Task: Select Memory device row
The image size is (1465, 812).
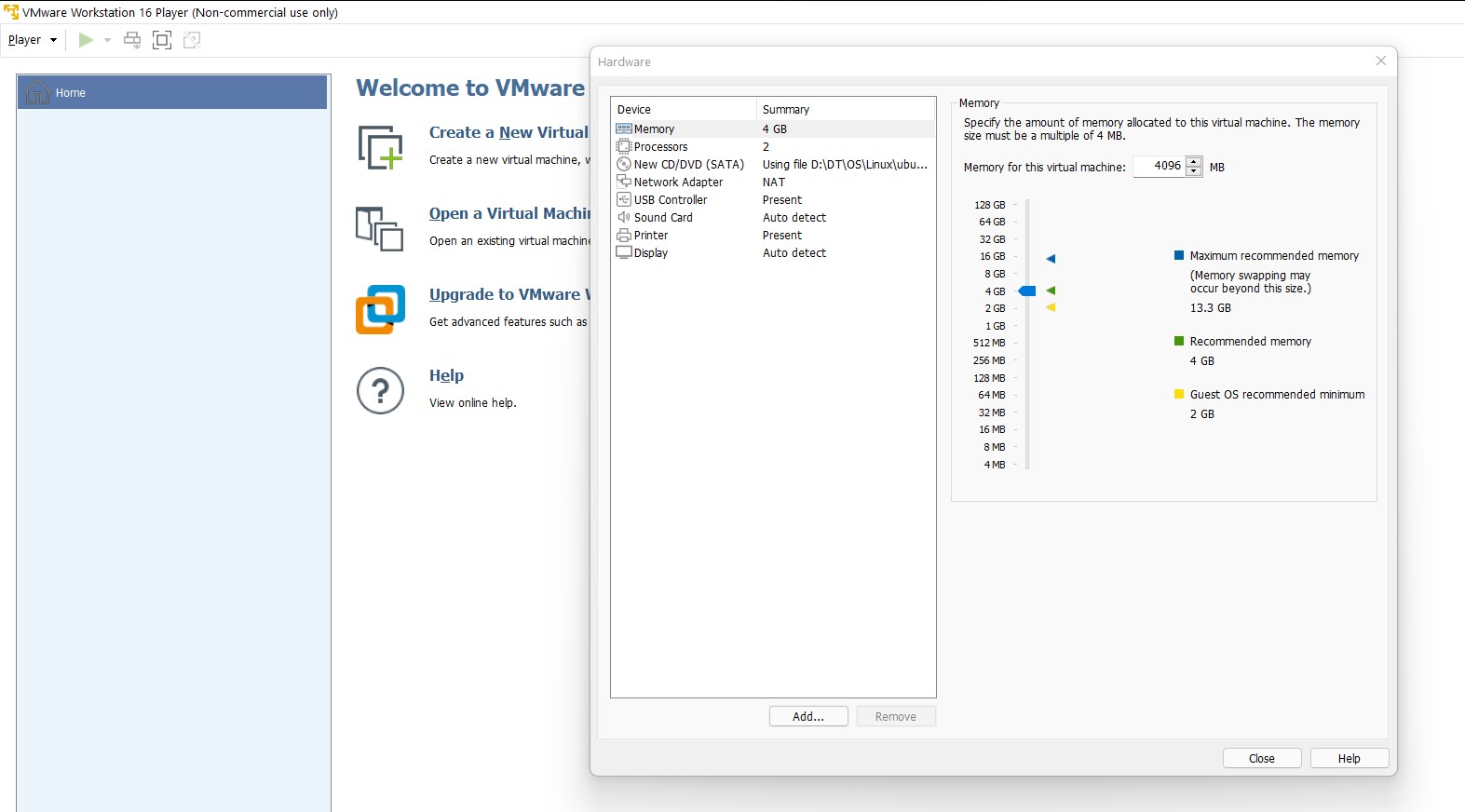Action: (x=773, y=129)
